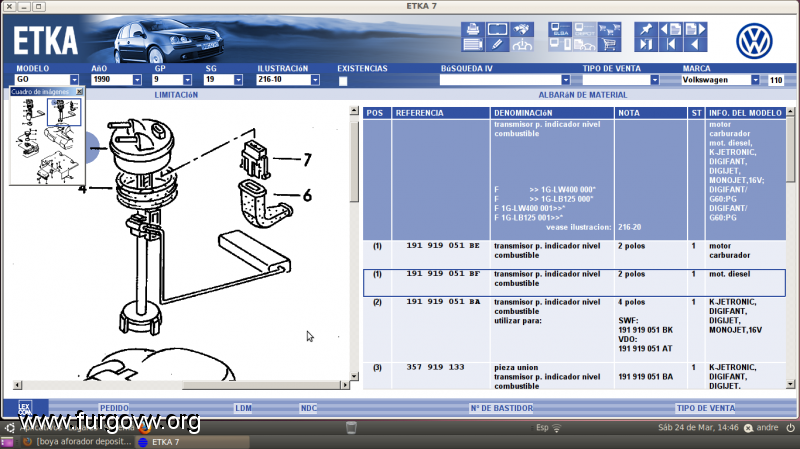Click the NOTA column header

pyautogui.click(x=651, y=113)
